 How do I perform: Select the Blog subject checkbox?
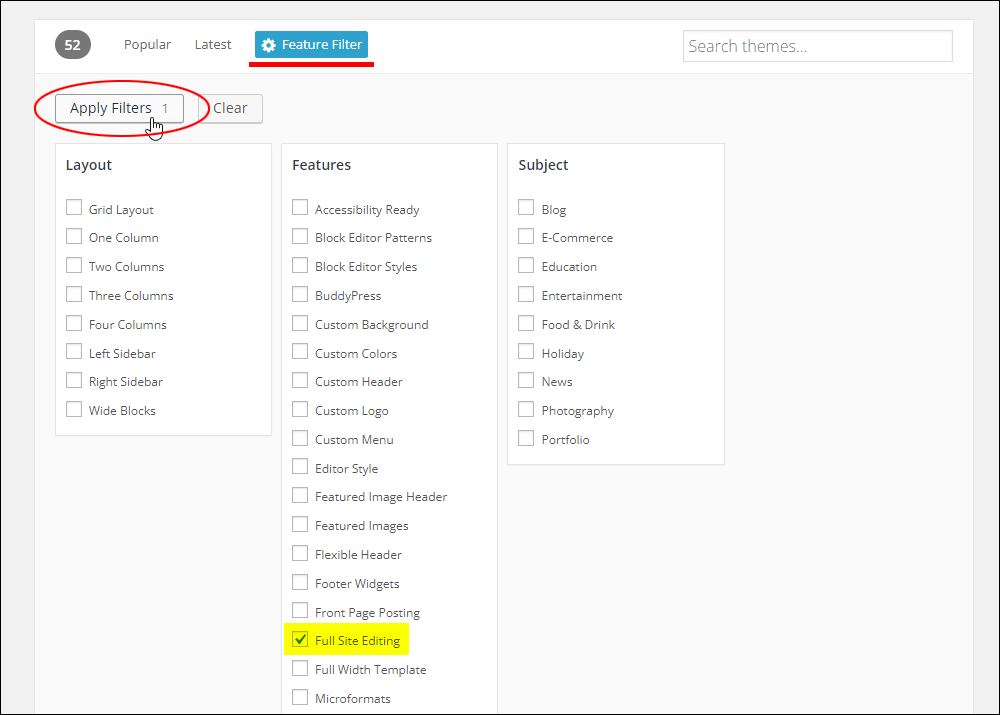(x=526, y=208)
